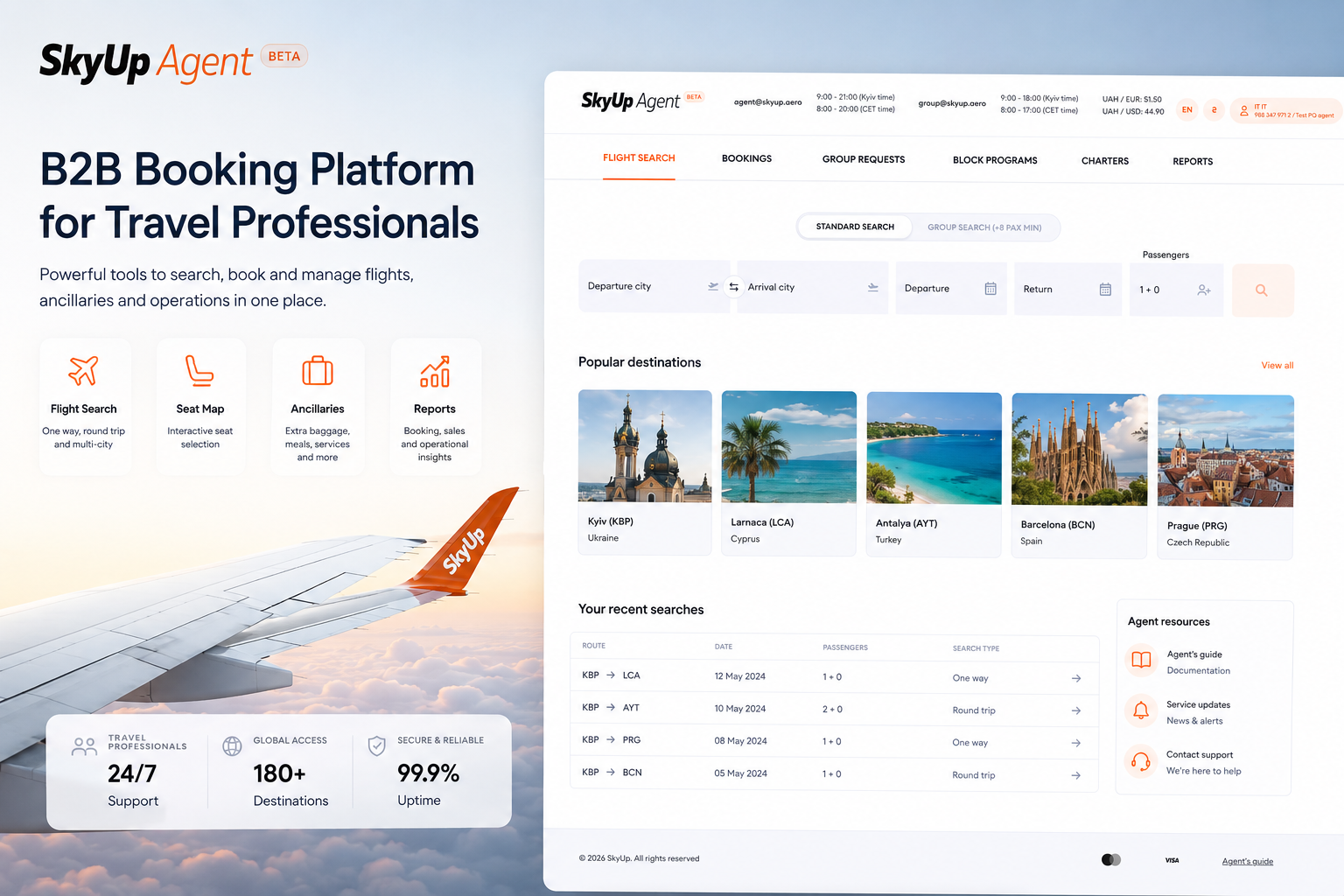Click 'UAH / USD: 44.90' exchange rate
1344x896 pixels.
coord(1133,111)
